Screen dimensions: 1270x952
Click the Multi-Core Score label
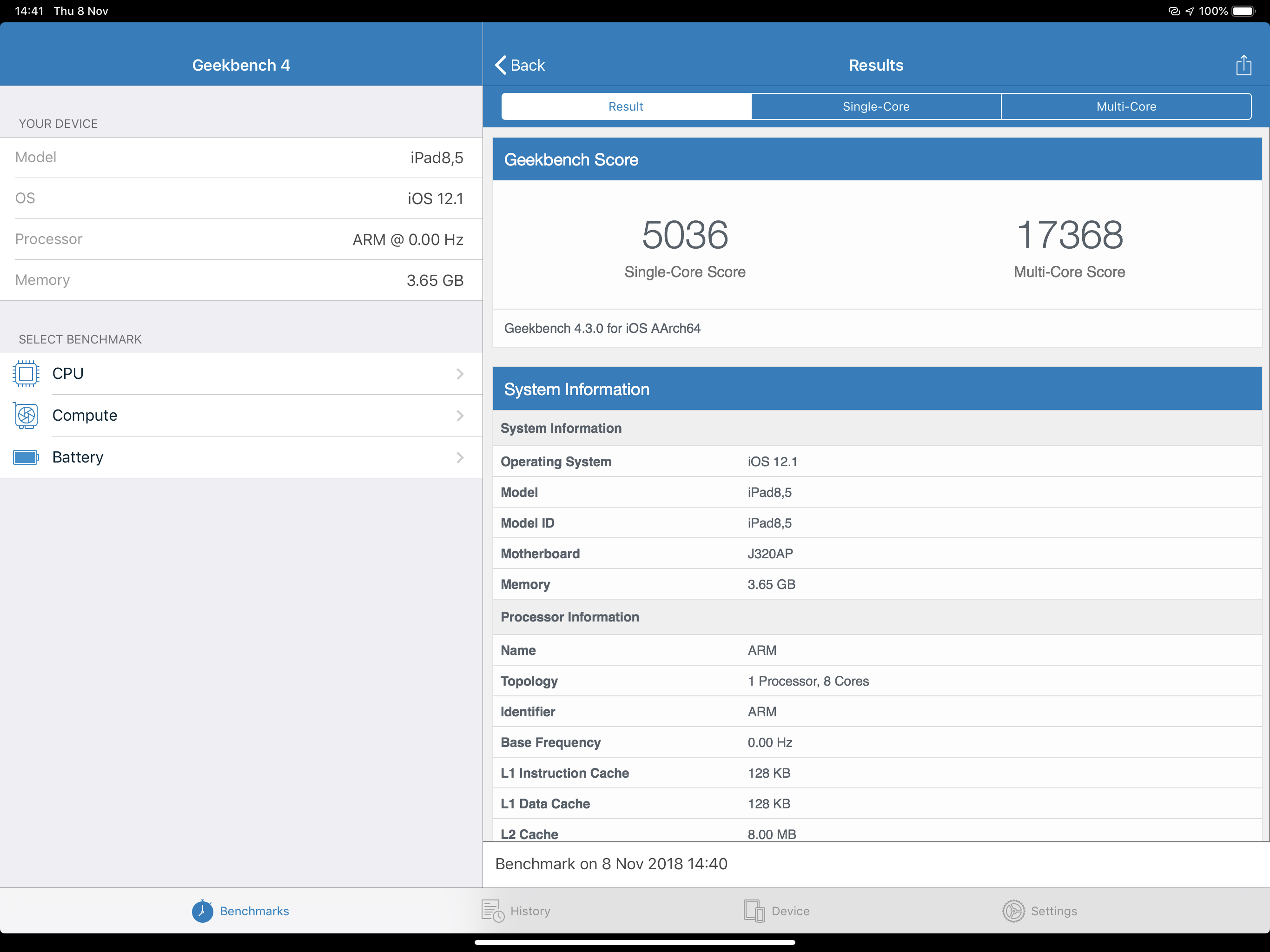[x=1070, y=272]
